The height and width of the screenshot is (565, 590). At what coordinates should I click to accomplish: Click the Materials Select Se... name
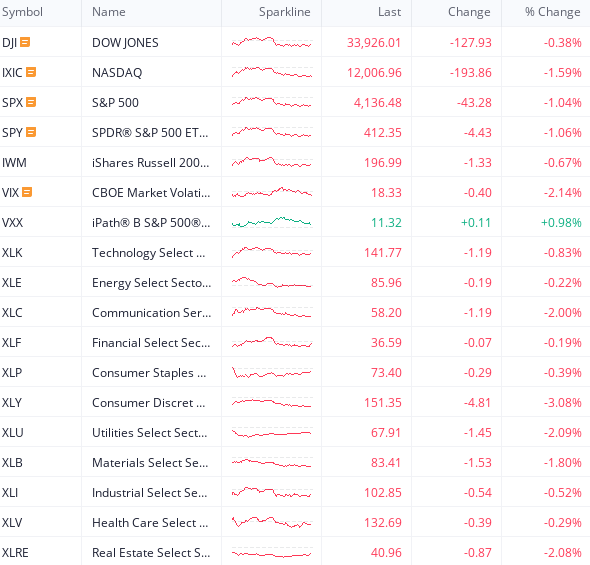[150, 463]
